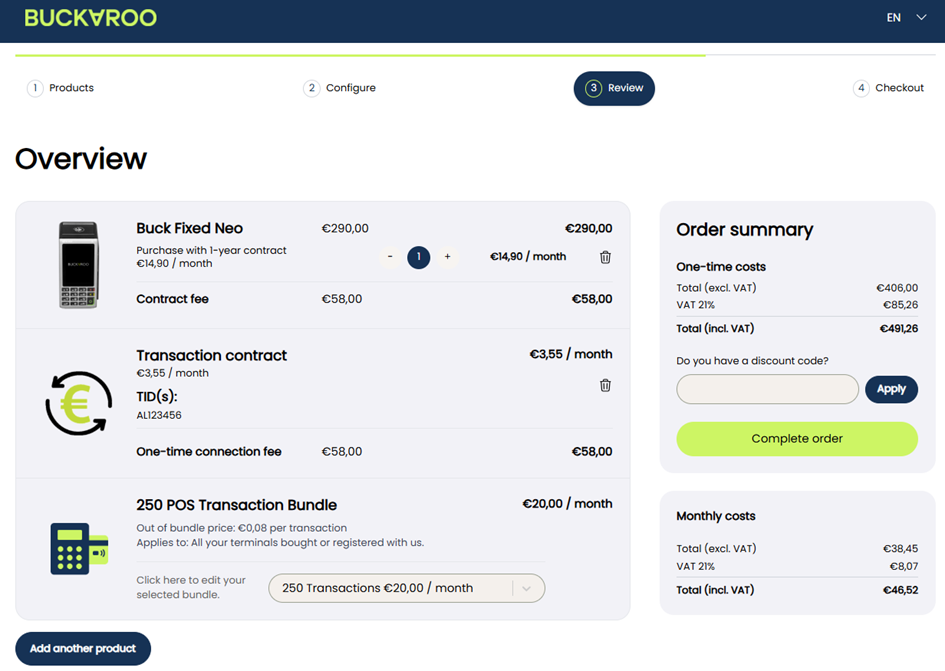Click '€20,00 / month' bundle price

(x=567, y=504)
